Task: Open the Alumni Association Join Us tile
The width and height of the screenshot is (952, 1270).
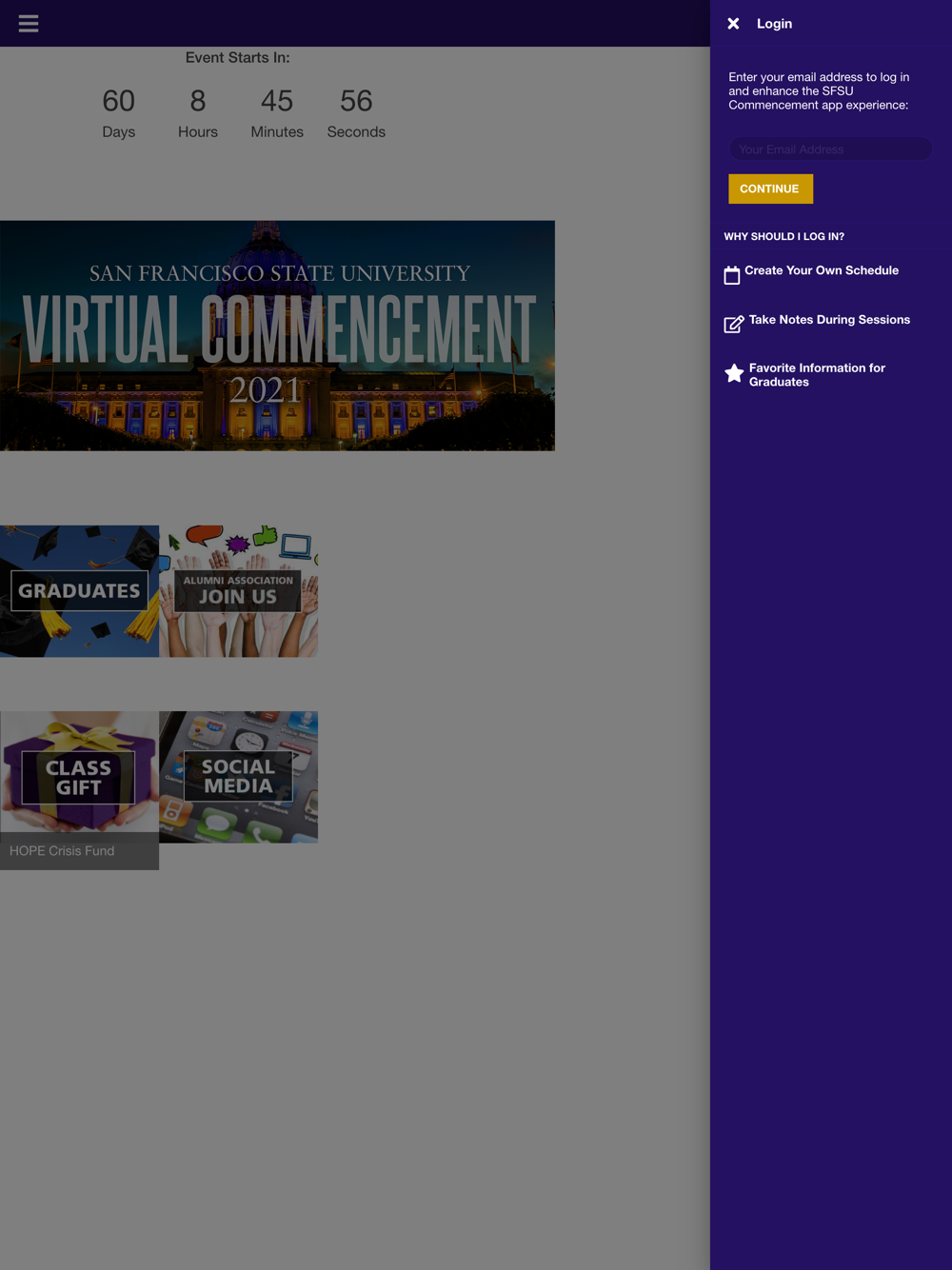Action: [238, 591]
